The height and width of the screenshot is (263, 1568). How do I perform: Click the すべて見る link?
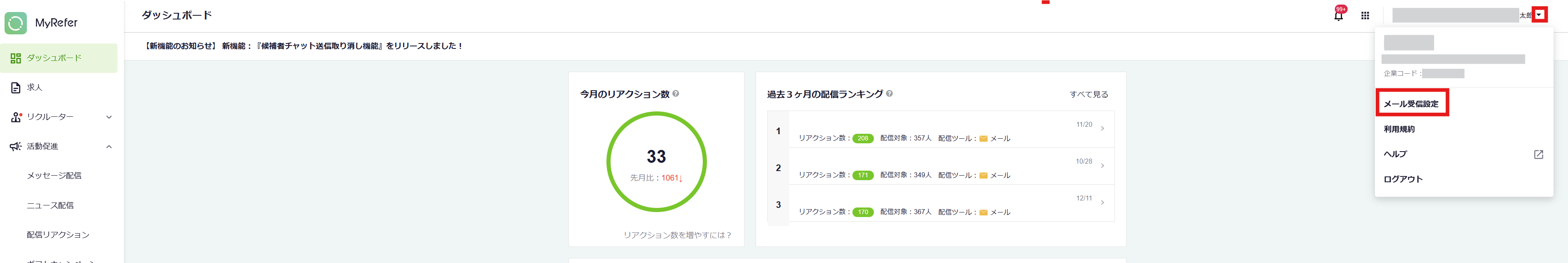1088,94
